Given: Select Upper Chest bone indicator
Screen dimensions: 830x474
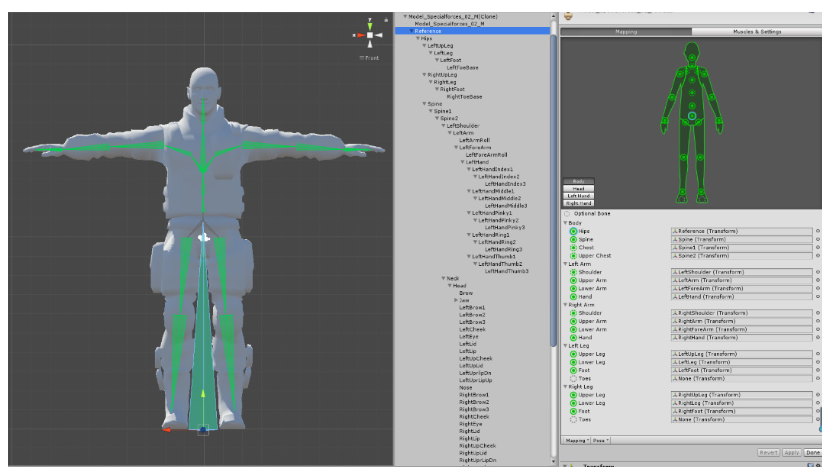Looking at the screenshot, I should (x=573, y=256).
